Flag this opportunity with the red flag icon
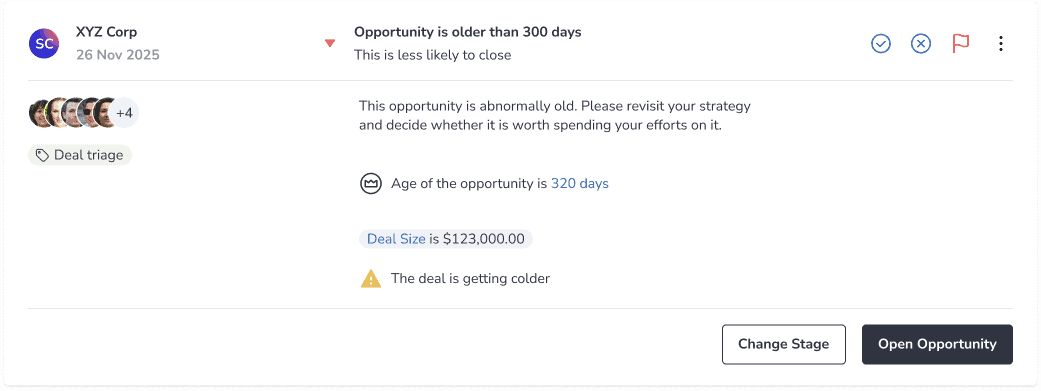This screenshot has height=391, width=1041. point(961,44)
